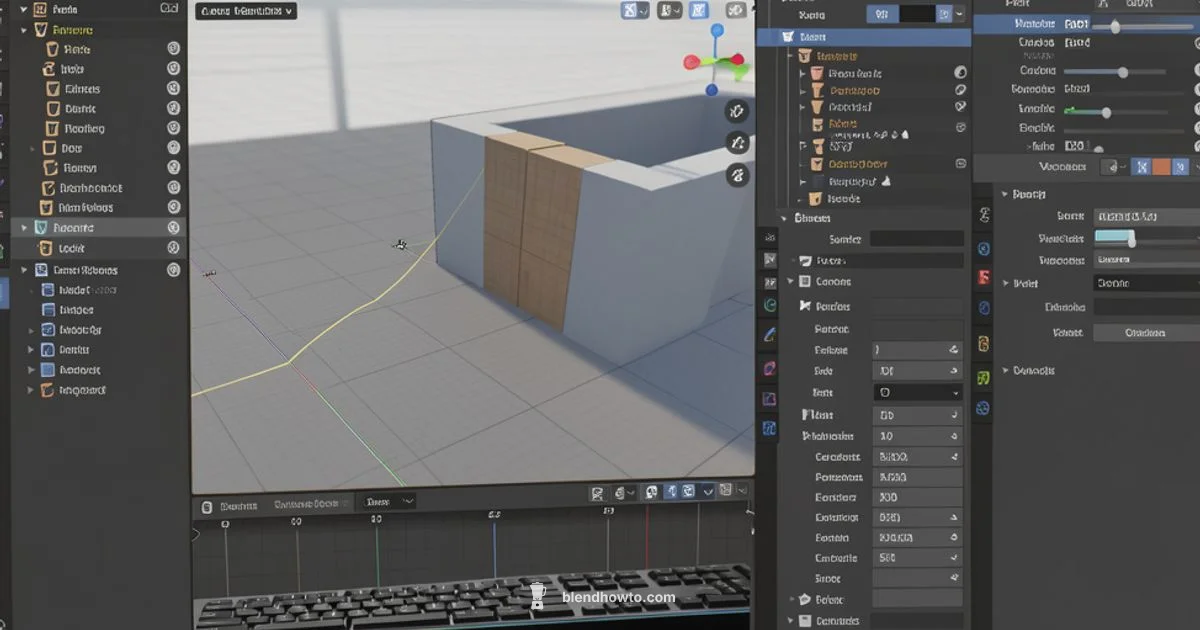Toggle into orthographic view using the grid icon
Image resolution: width=1200 pixels, height=630 pixels.
point(737,175)
